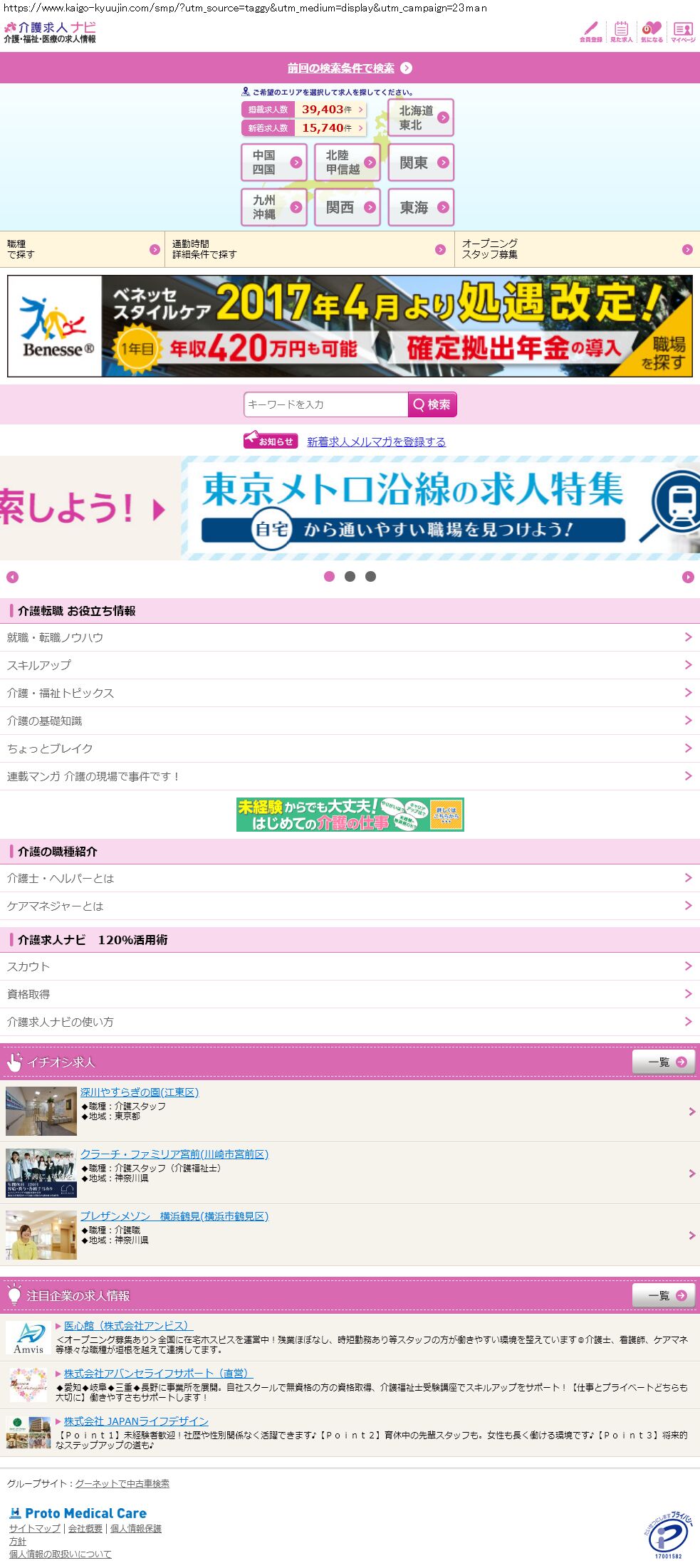Open 株式会社 JAPANライフデザイン link
This screenshot has height=1568, width=700.
[136, 1421]
